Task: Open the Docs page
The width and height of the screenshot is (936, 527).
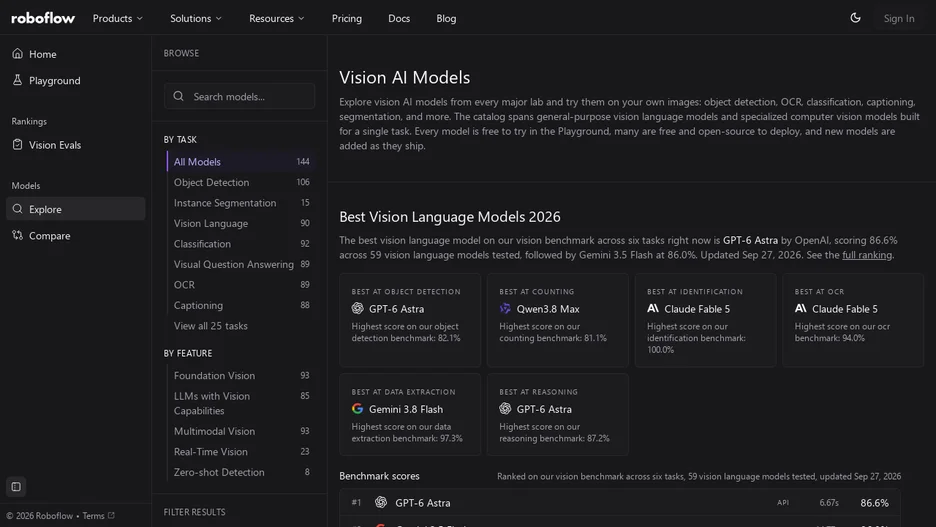Action: (399, 19)
